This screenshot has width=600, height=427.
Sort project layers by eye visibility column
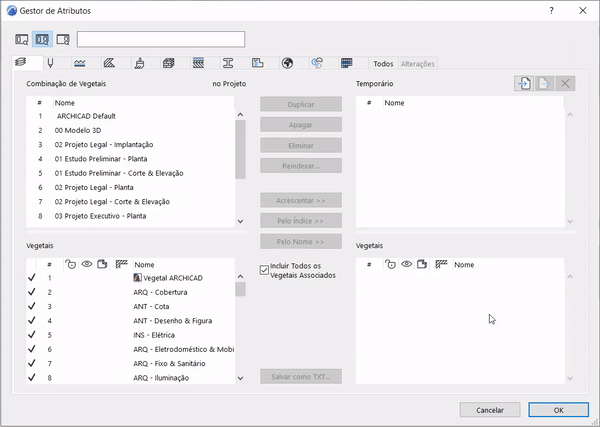pyautogui.click(x=87, y=264)
